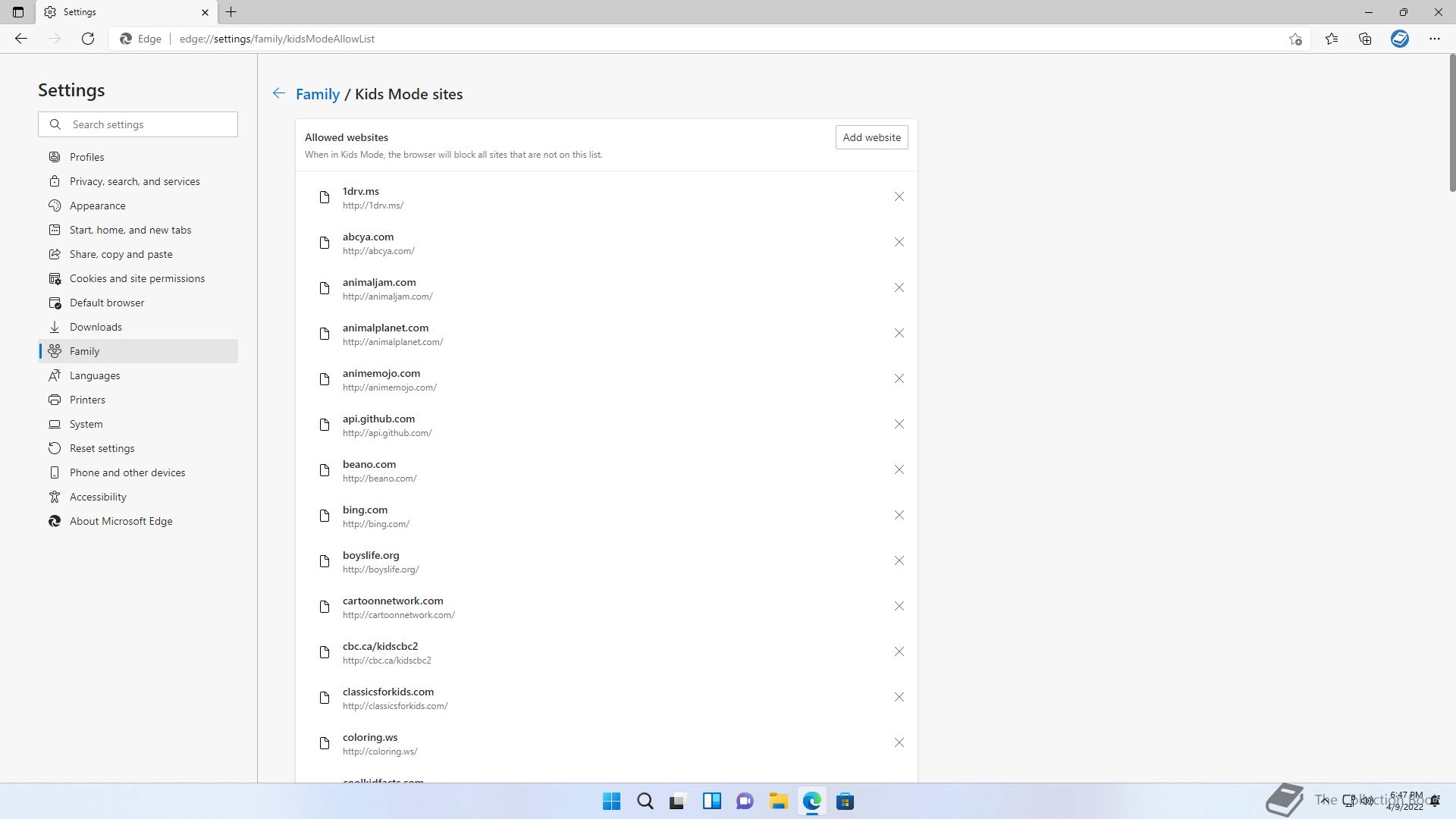Open Start, home, and new tabs
The image size is (1456, 819).
click(138, 230)
